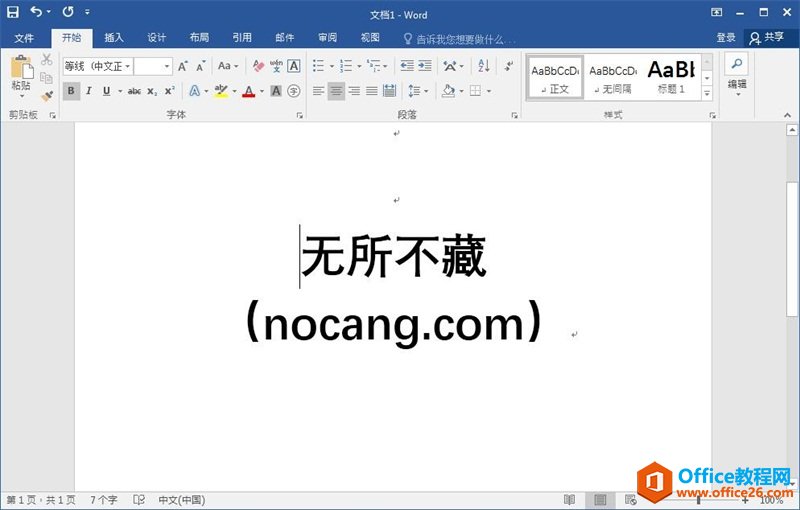This screenshot has height=510, width=800.
Task: Open the 文件 menu
Action: click(23, 38)
